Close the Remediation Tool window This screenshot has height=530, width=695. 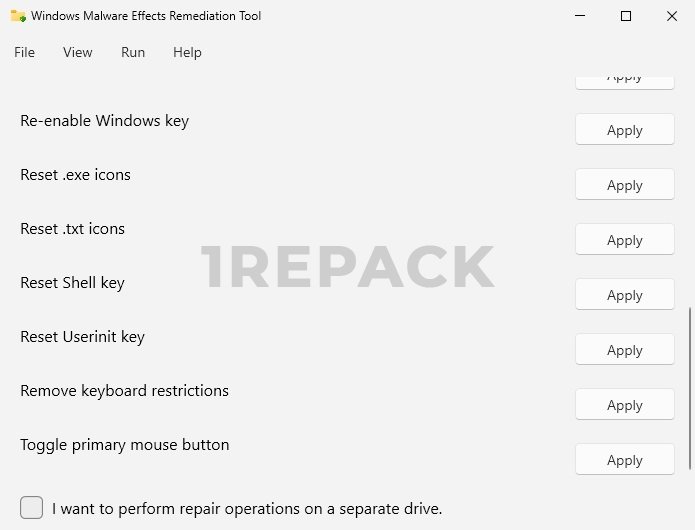coord(671,16)
